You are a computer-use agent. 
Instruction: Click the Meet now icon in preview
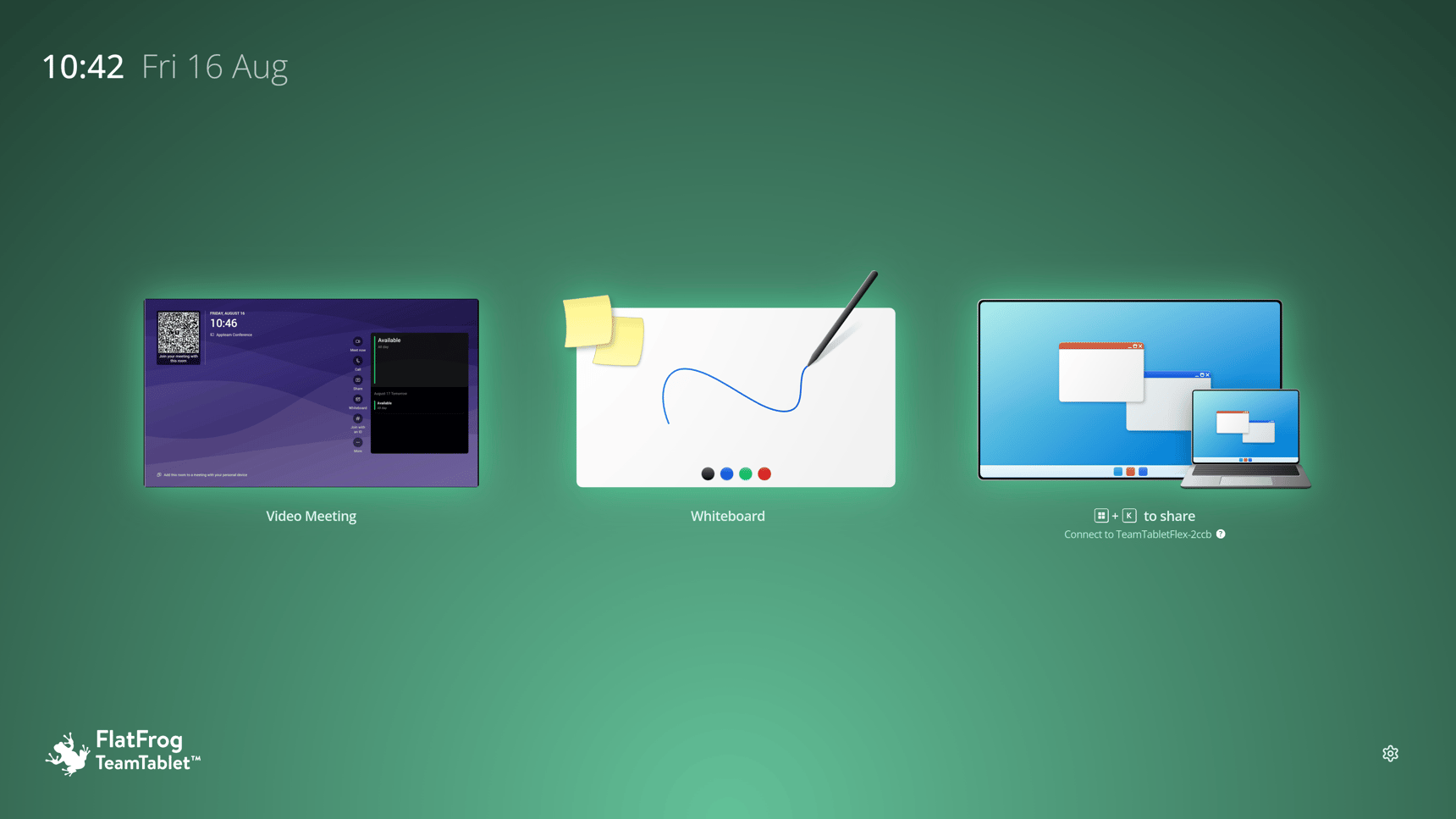tap(358, 342)
